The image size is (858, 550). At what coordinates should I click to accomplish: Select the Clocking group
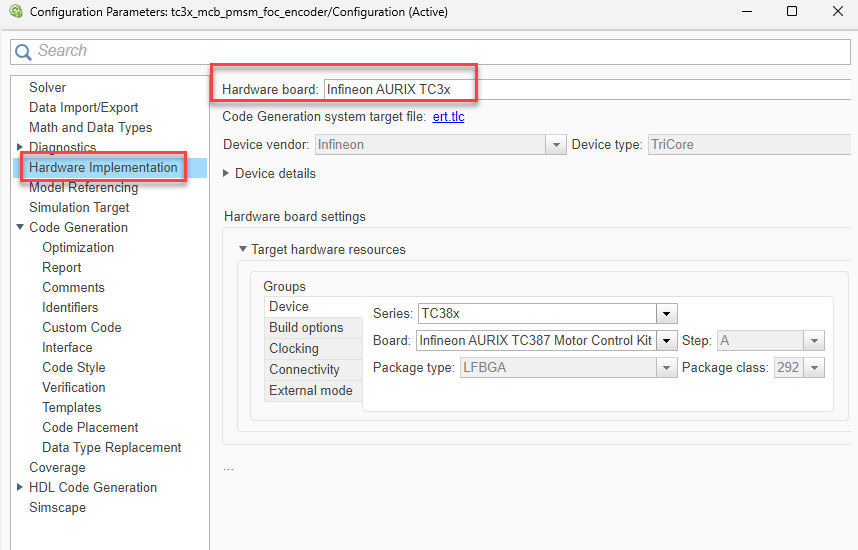click(x=294, y=348)
